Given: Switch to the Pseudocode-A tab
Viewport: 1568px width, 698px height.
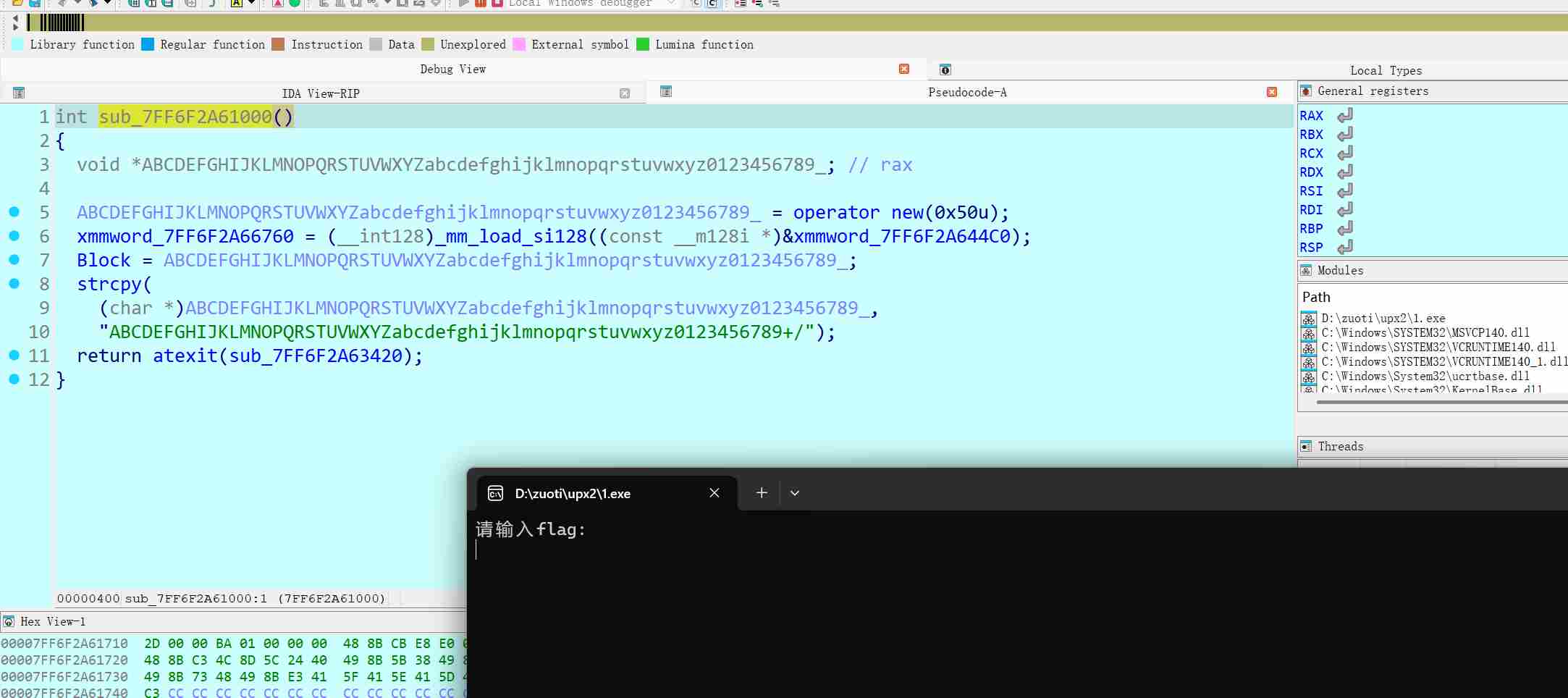Looking at the screenshot, I should (x=967, y=92).
